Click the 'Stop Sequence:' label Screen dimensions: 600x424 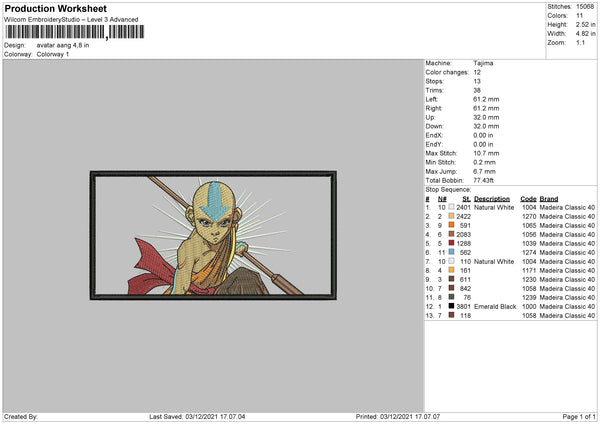(448, 189)
